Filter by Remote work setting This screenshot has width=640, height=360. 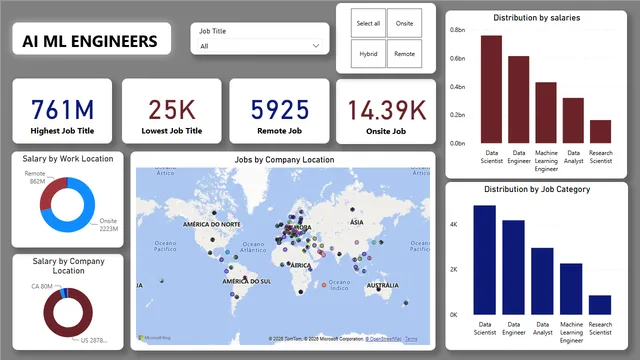coord(404,53)
